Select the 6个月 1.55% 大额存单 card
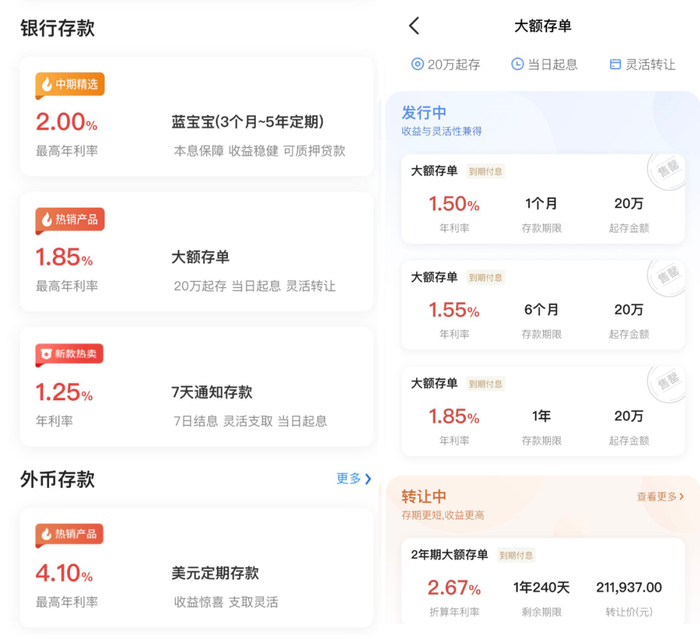Image resolution: width=700 pixels, height=639 pixels. (x=542, y=305)
